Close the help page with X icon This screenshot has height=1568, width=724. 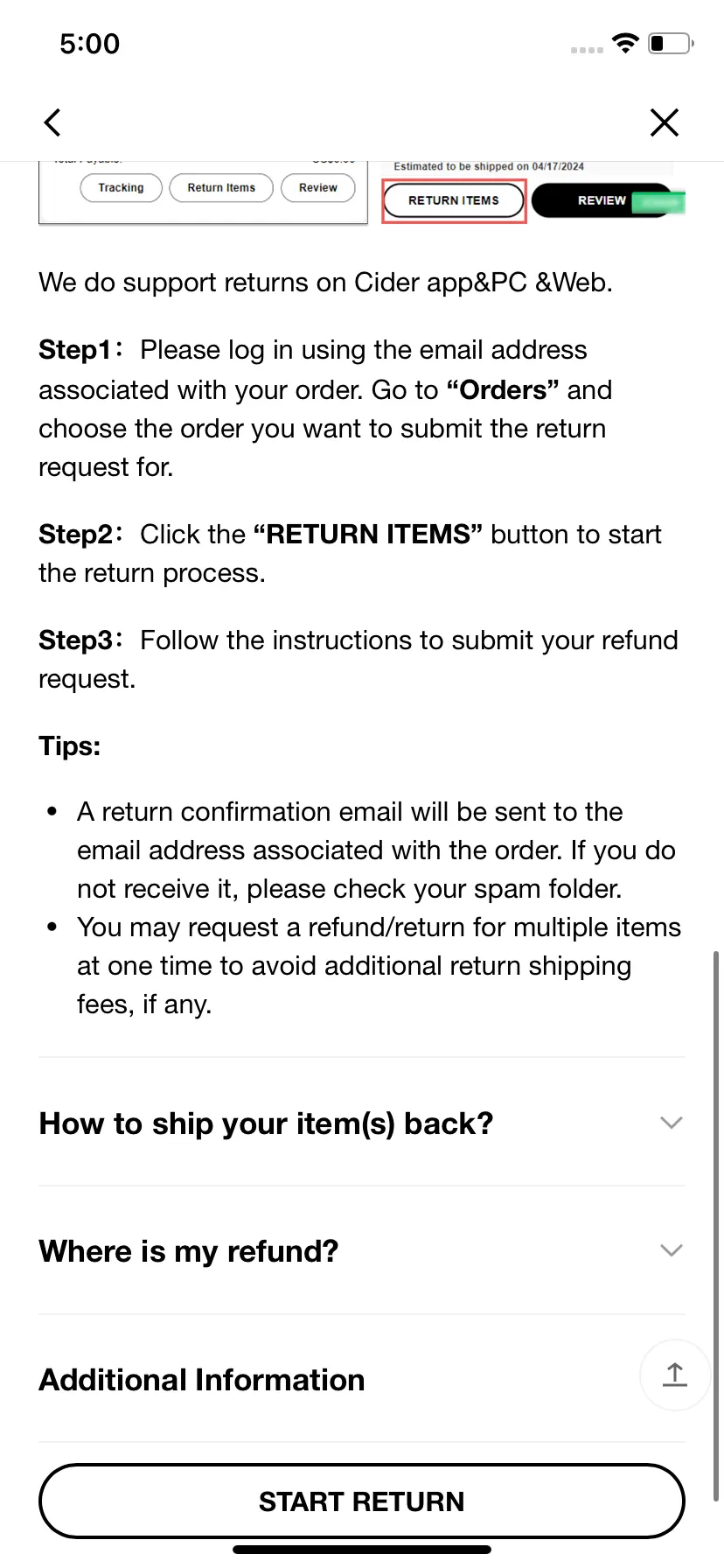[665, 122]
